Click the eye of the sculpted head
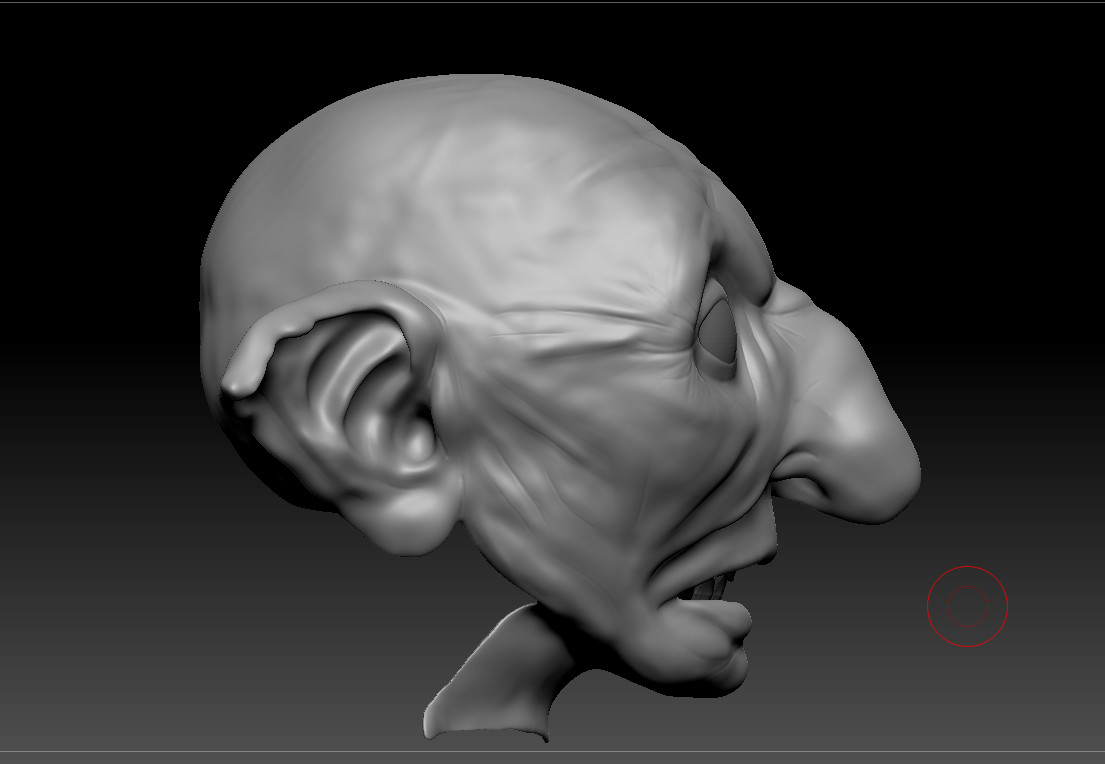 (718, 332)
